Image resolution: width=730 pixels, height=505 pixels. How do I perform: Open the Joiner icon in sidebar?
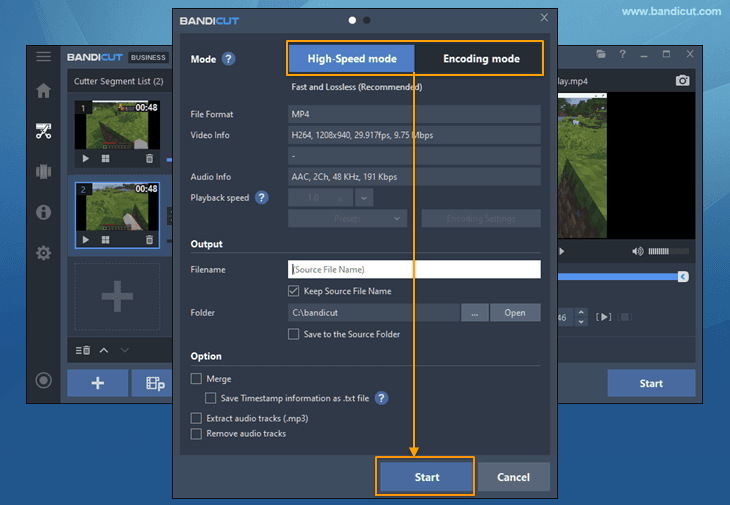pyautogui.click(x=43, y=172)
